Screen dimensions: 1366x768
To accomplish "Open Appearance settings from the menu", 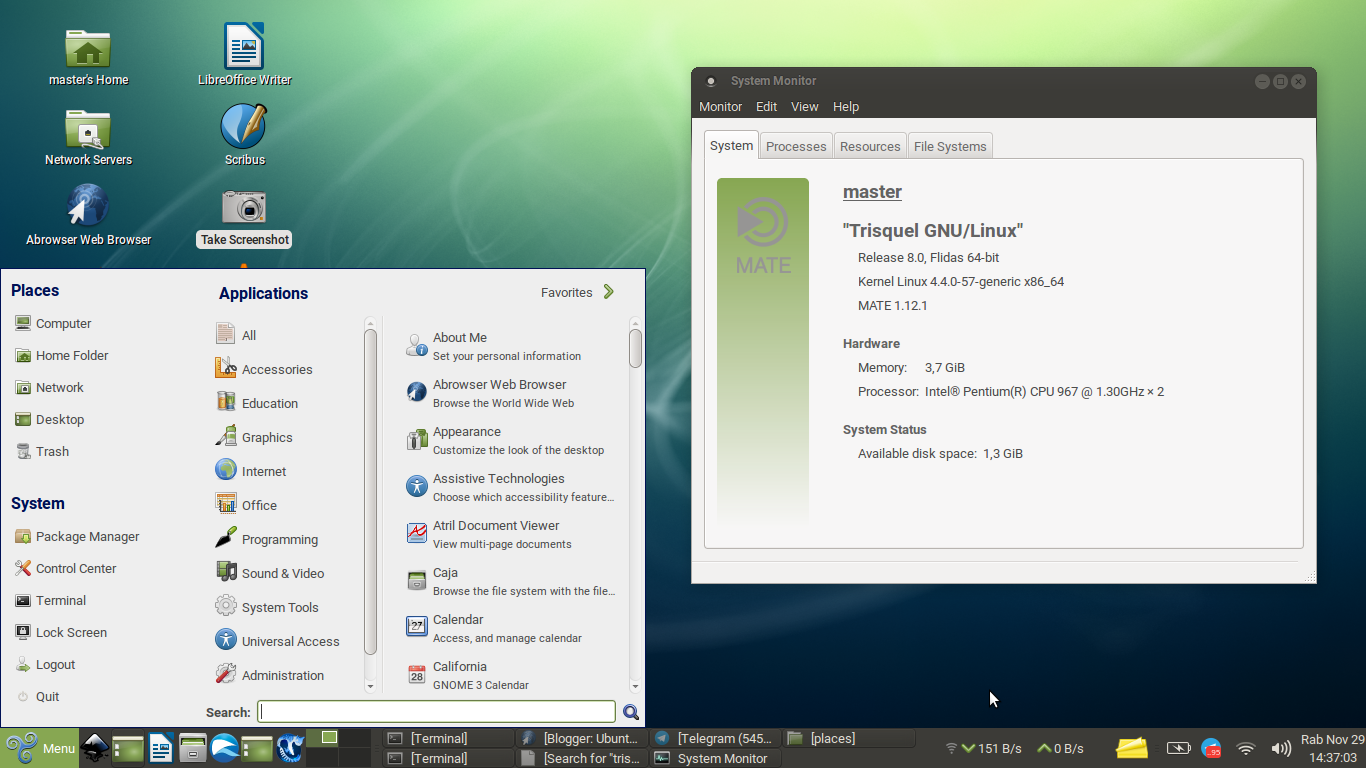I will 510,440.
